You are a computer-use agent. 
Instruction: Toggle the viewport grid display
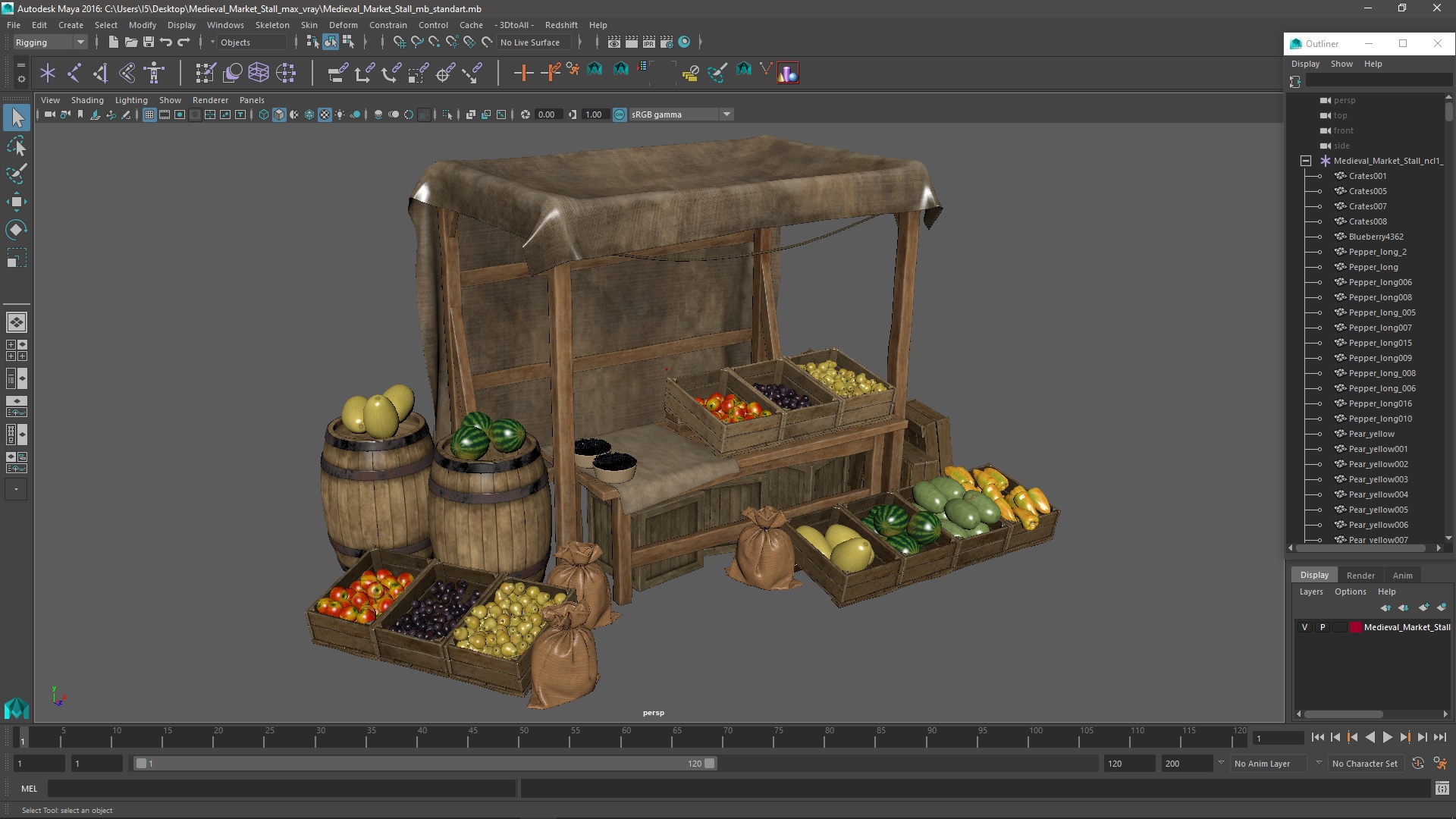click(x=149, y=115)
